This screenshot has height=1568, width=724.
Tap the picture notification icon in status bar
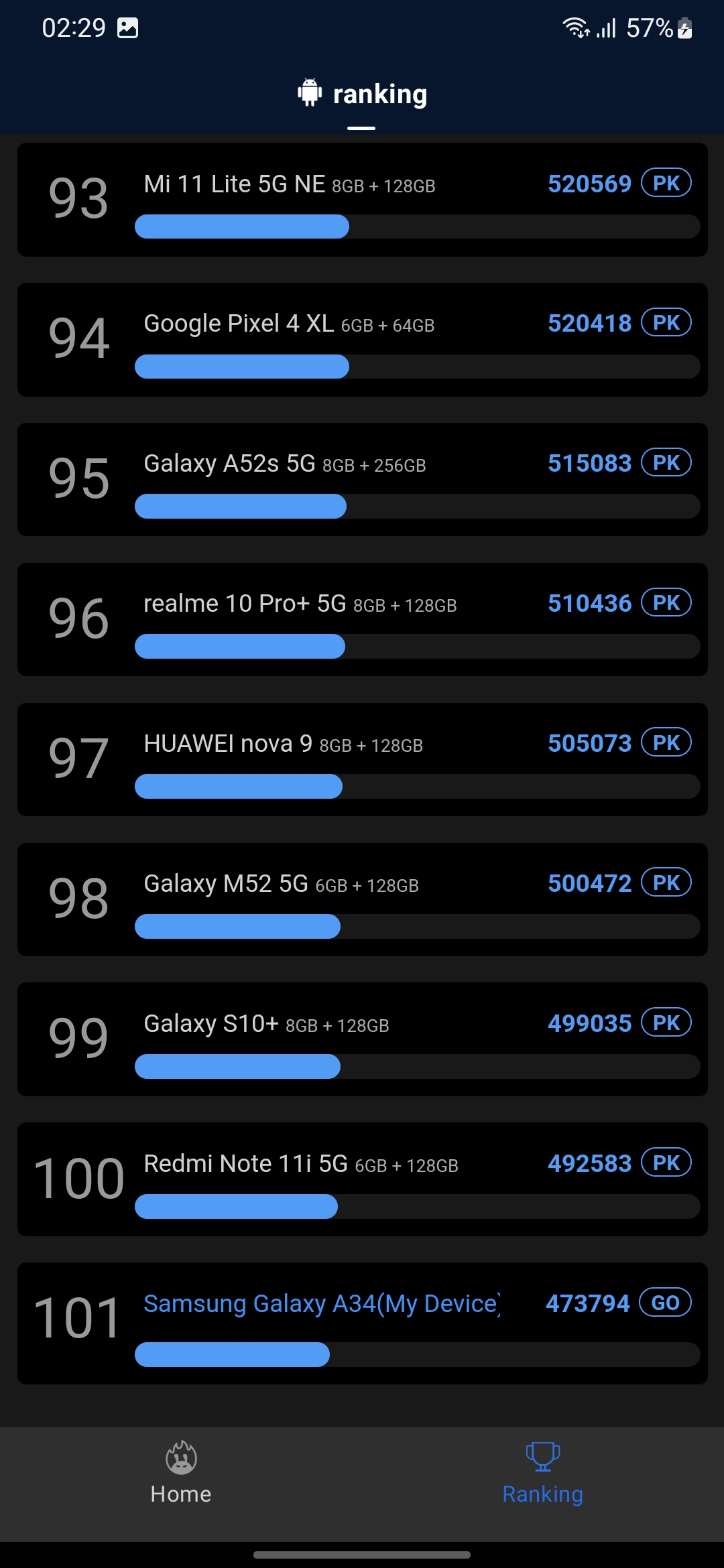(127, 28)
